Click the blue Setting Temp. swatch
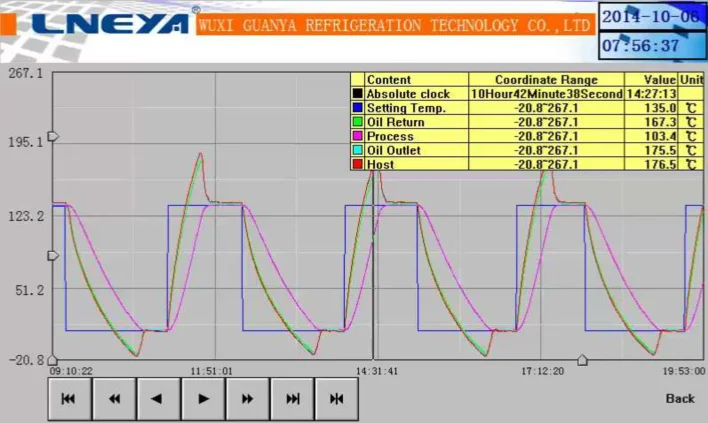 tap(358, 107)
